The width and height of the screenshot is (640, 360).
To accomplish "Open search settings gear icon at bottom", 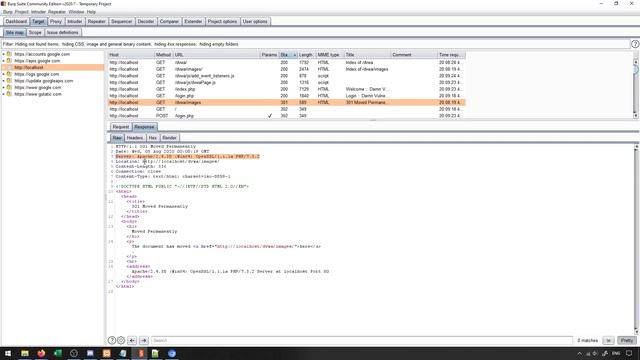I will click(x=121, y=340).
